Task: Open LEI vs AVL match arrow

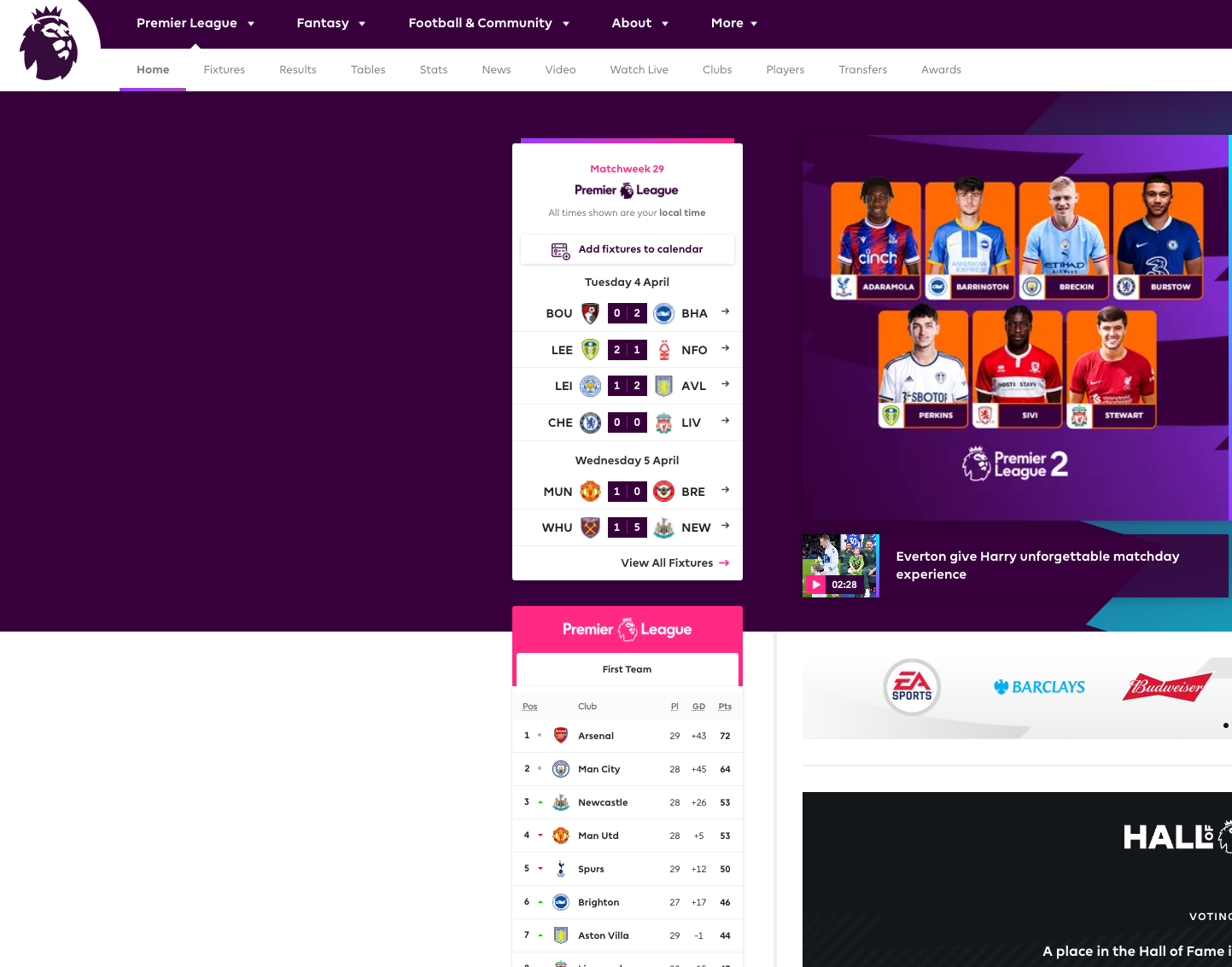Action: (x=725, y=384)
